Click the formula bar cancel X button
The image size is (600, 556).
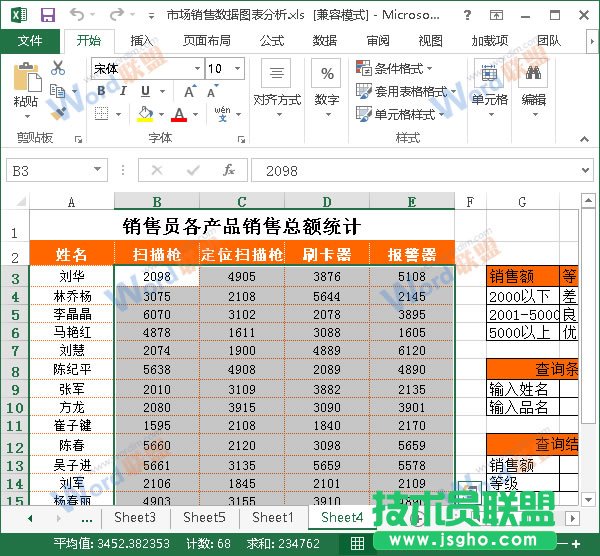(157, 170)
